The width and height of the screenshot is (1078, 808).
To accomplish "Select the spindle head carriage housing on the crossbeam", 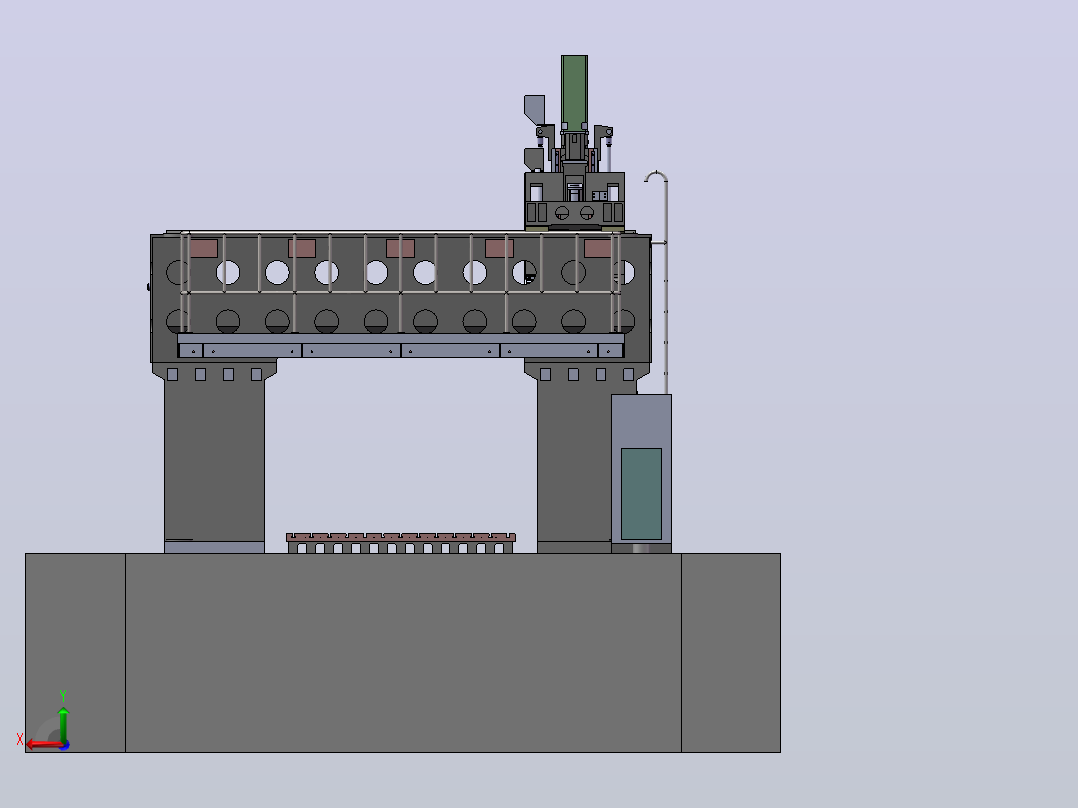I will pos(574,201).
